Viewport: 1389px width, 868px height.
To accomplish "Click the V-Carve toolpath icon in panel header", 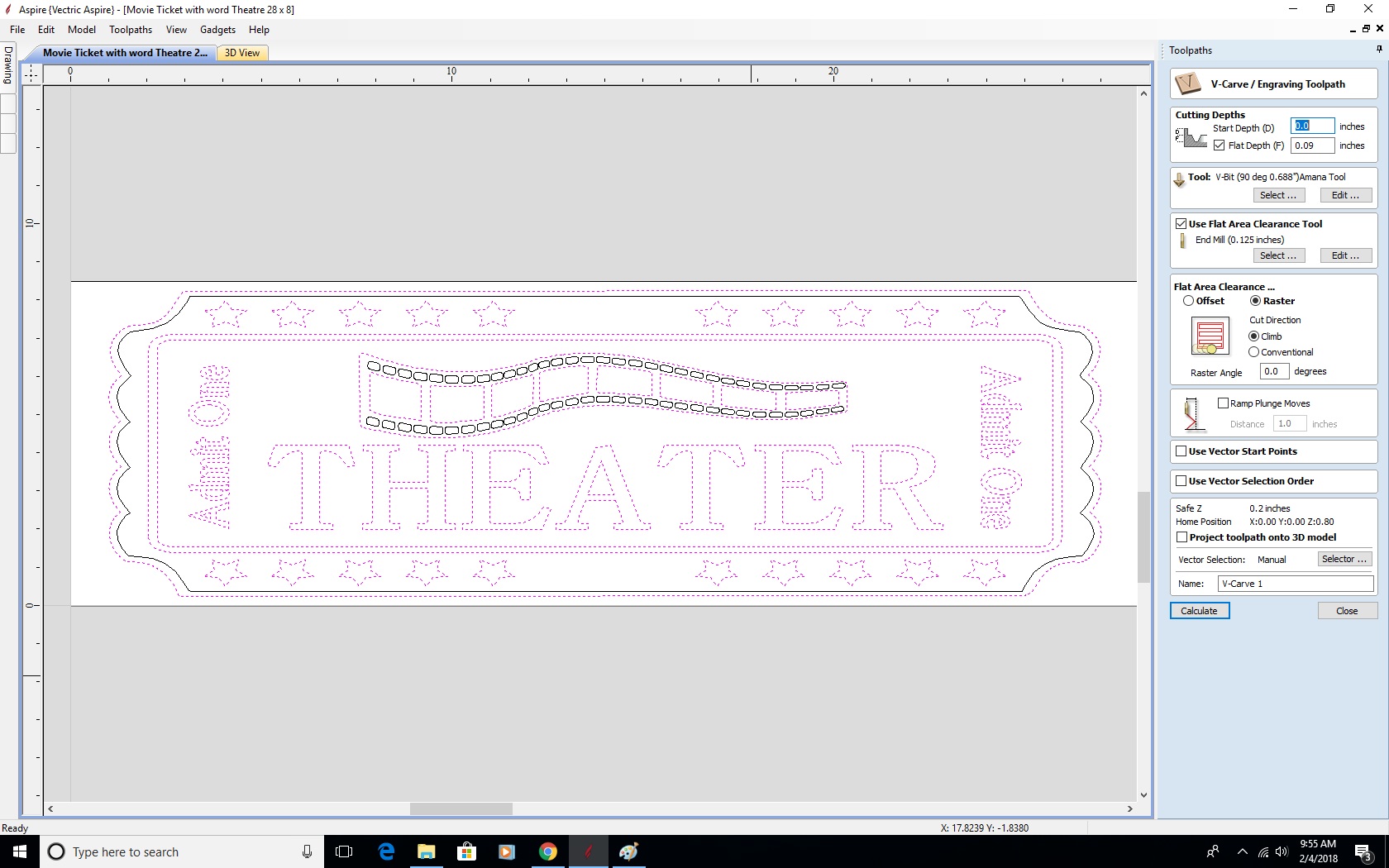I will [x=1188, y=83].
